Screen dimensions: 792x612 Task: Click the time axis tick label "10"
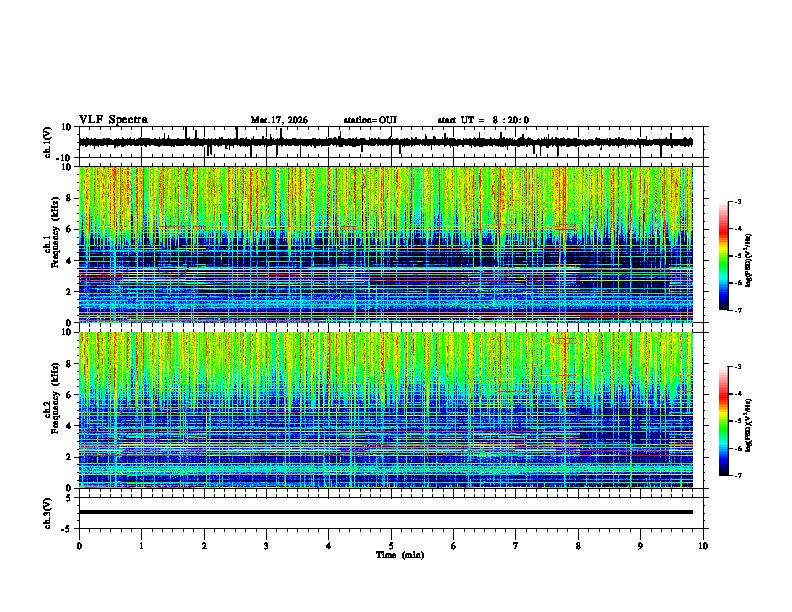pyautogui.click(x=703, y=546)
